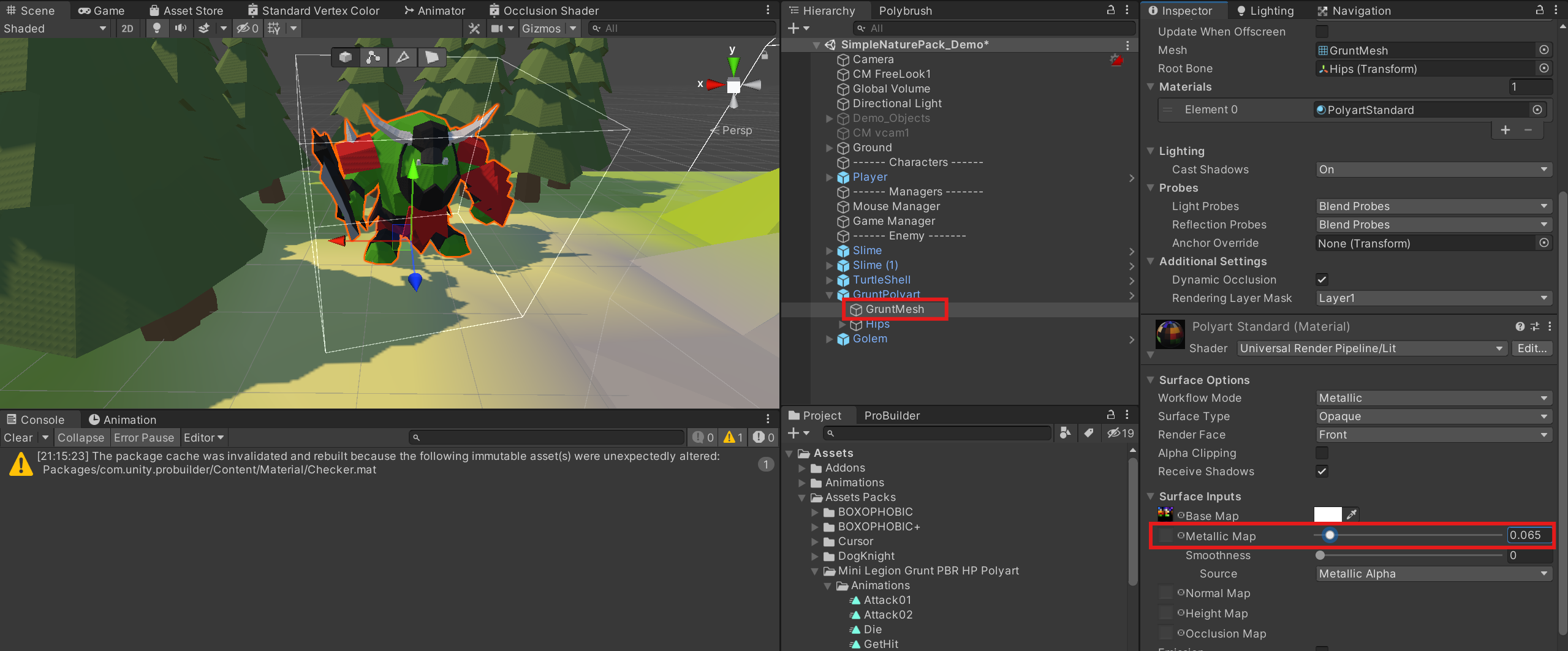1568x651 pixels.
Task: Open Workflow Mode dropdown
Action: (x=1434, y=398)
